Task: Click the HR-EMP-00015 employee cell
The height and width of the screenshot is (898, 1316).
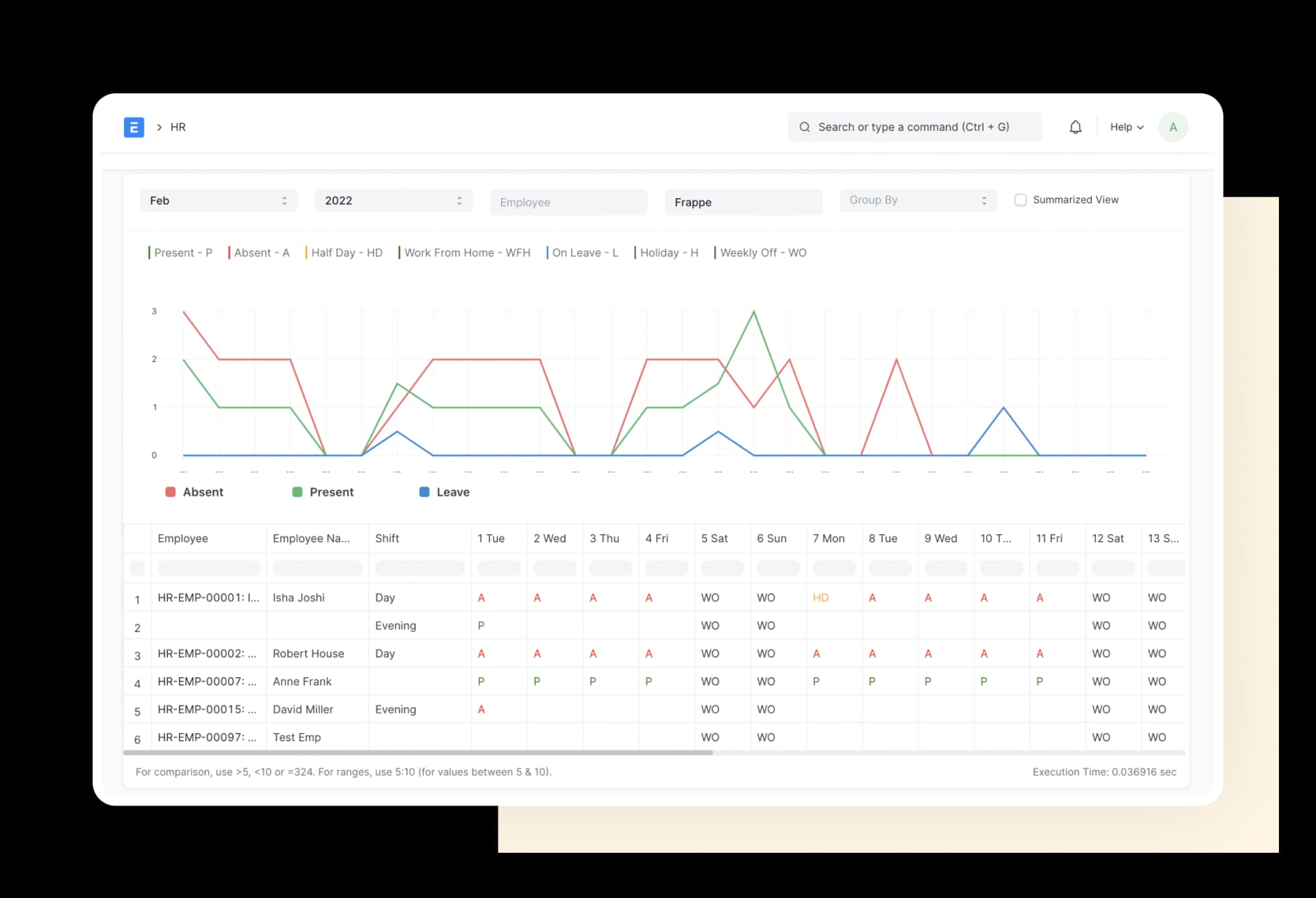Action: tap(208, 709)
